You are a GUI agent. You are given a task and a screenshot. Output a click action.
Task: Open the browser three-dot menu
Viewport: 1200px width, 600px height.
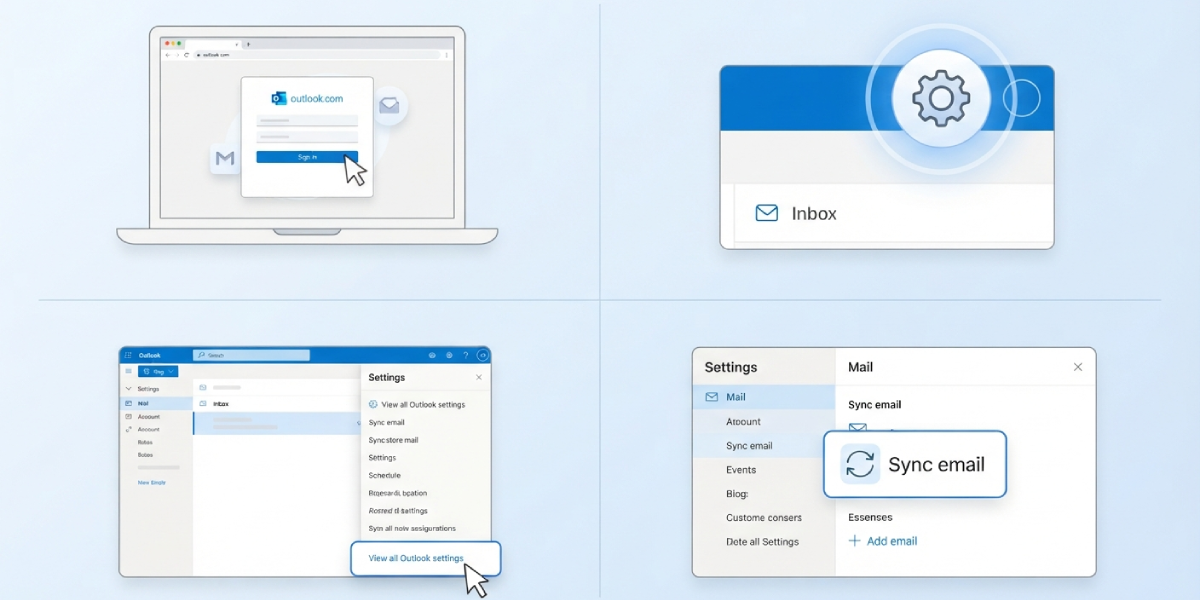(446, 55)
